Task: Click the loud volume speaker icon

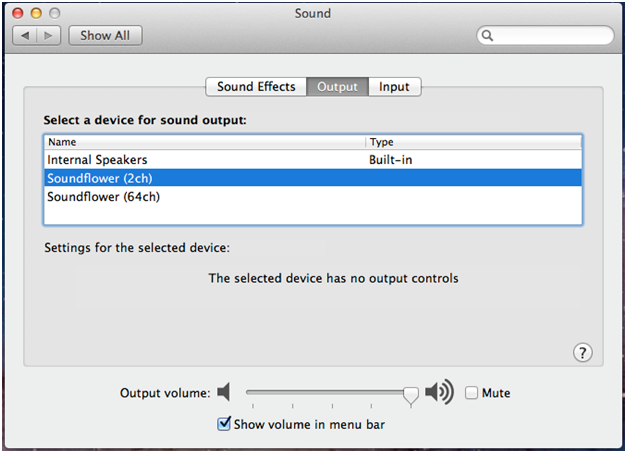Action: 439,392
